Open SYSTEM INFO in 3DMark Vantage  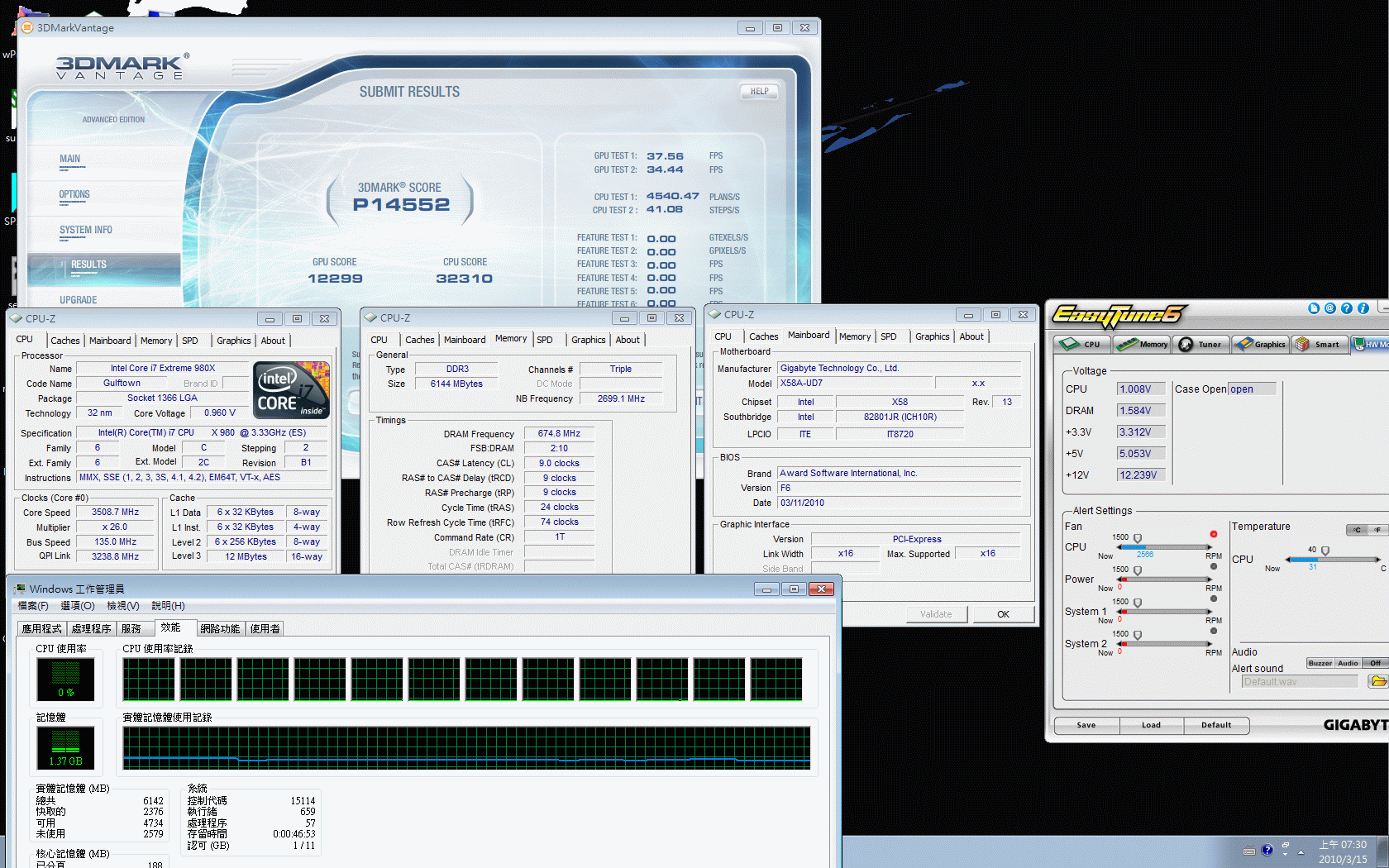[x=85, y=230]
